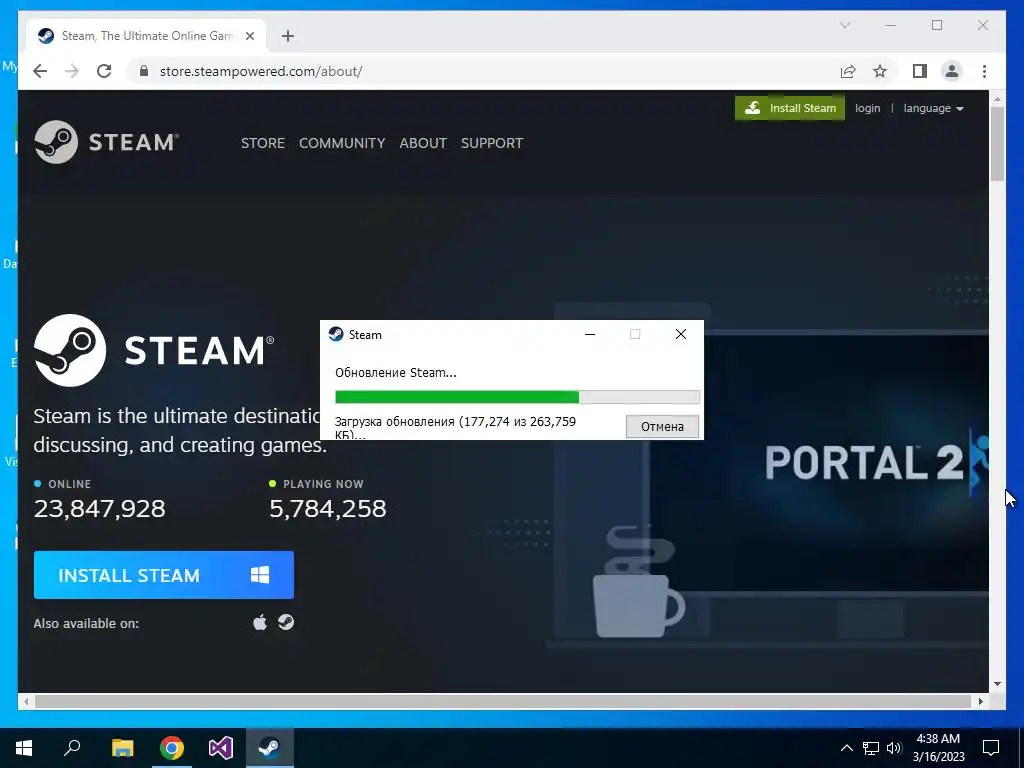Click the Windows logo on install button
The image size is (1024, 768).
click(260, 575)
